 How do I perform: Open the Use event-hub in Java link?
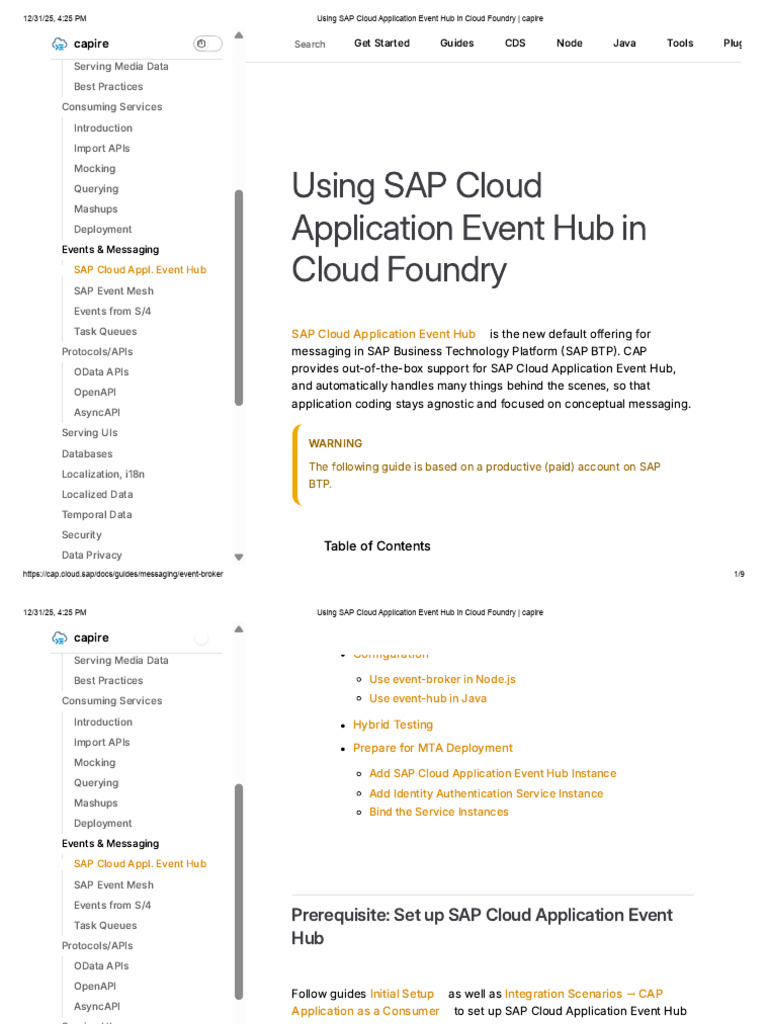click(x=428, y=699)
